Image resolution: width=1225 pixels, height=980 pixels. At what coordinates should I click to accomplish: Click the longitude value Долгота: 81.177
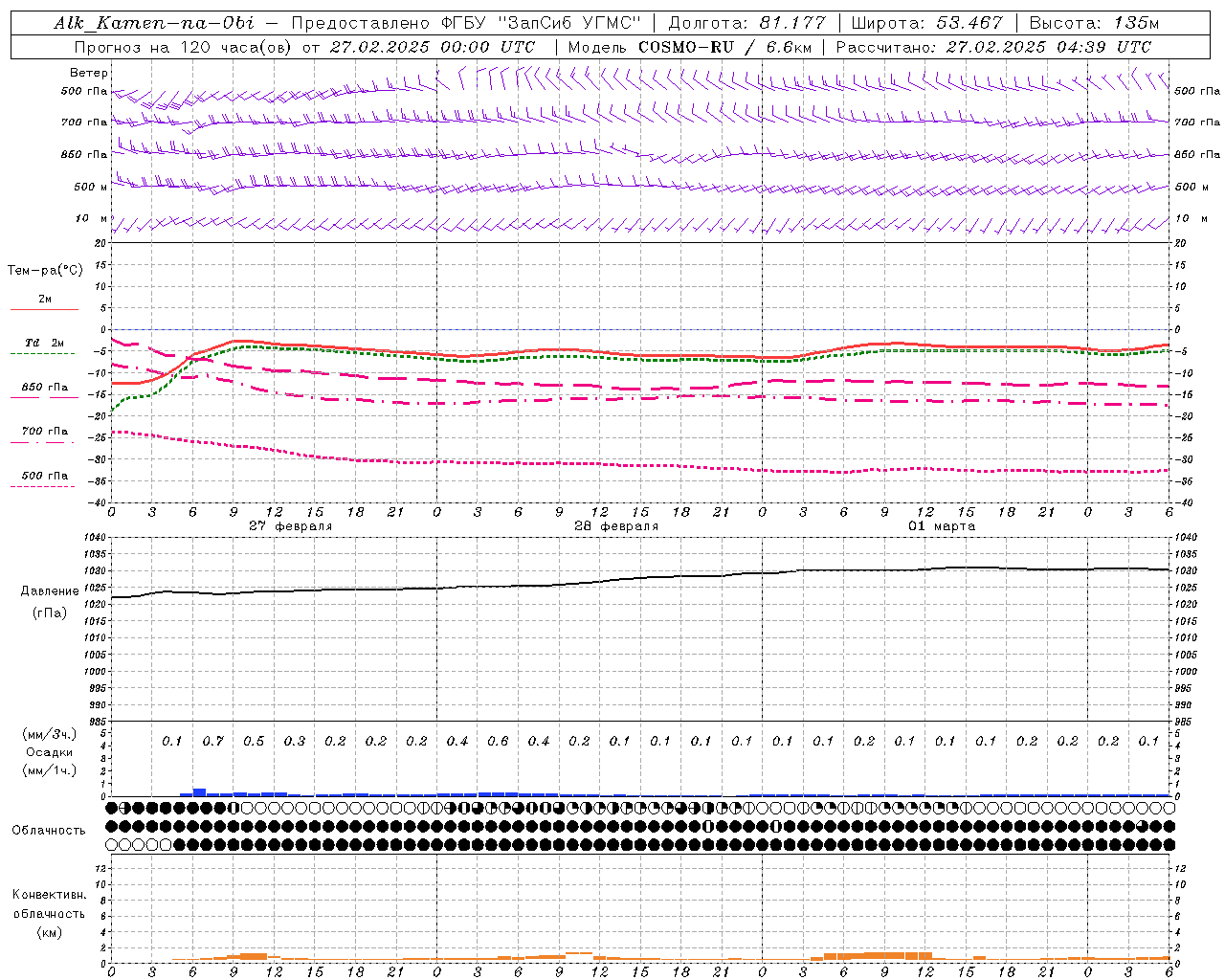tap(746, 23)
